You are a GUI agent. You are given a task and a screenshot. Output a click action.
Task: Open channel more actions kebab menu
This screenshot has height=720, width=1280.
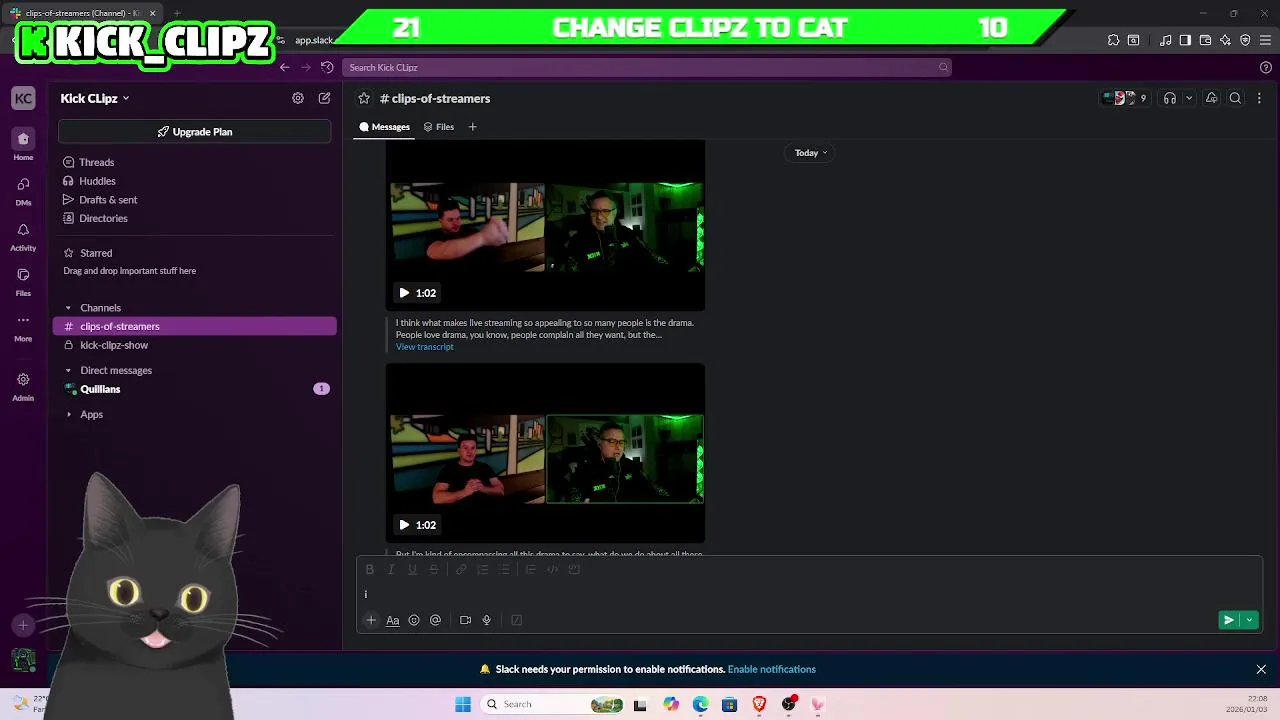point(1259,98)
